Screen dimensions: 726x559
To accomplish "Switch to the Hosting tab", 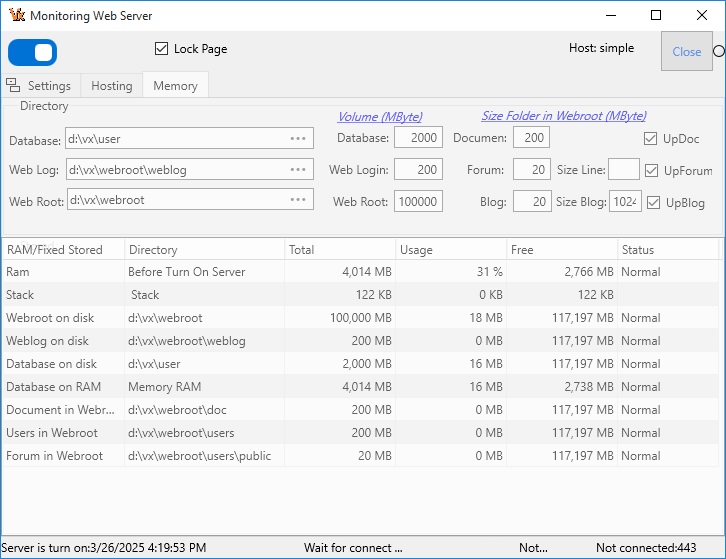I will (x=111, y=86).
